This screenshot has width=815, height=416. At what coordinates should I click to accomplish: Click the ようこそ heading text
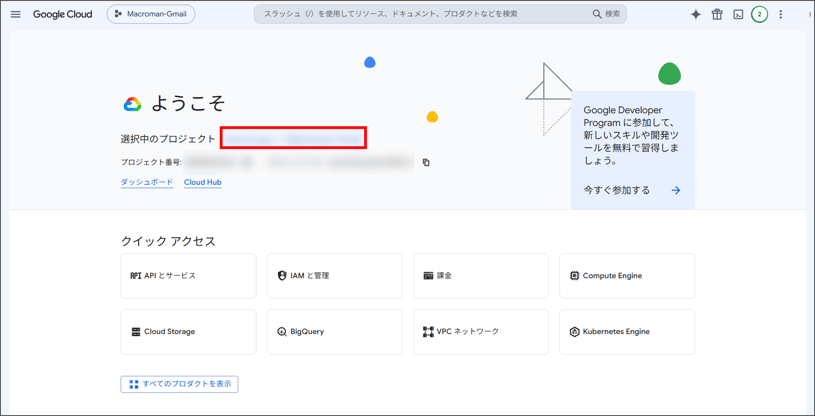click(x=188, y=104)
